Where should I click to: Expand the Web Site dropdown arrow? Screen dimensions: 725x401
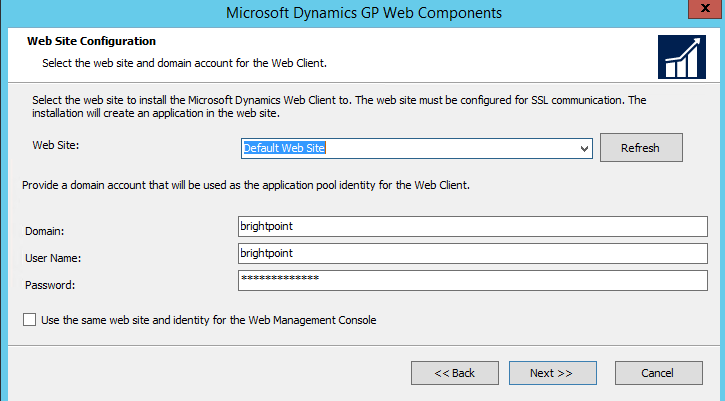click(584, 148)
